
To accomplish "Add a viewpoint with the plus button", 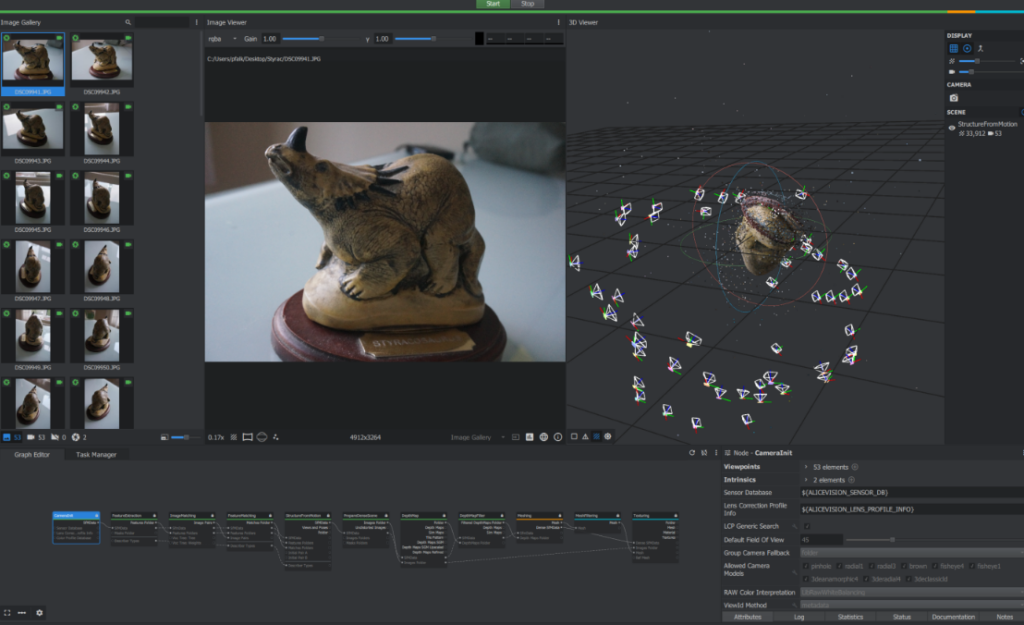I will pyautogui.click(x=855, y=467).
